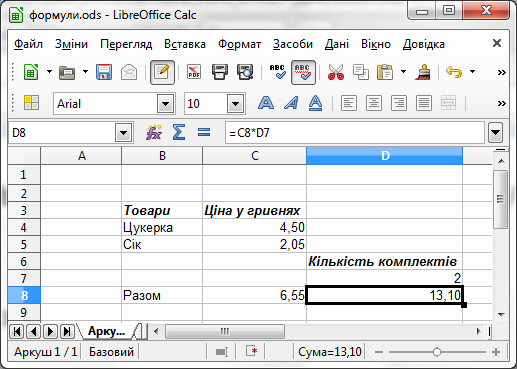Expand the Open recent files arrow

tap(85, 71)
